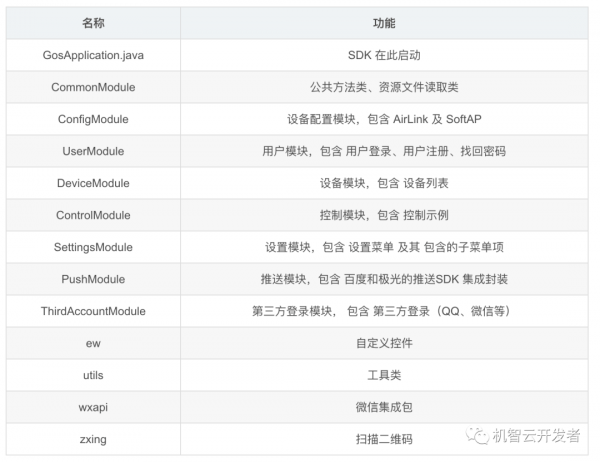600x462 pixels.
Task: Click the 名称 column header
Action: pyautogui.click(x=93, y=22)
